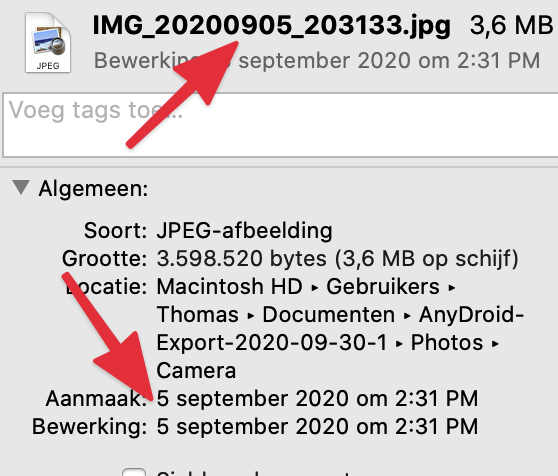The height and width of the screenshot is (476, 558).
Task: Click the Locatie label
Action: tap(106, 286)
